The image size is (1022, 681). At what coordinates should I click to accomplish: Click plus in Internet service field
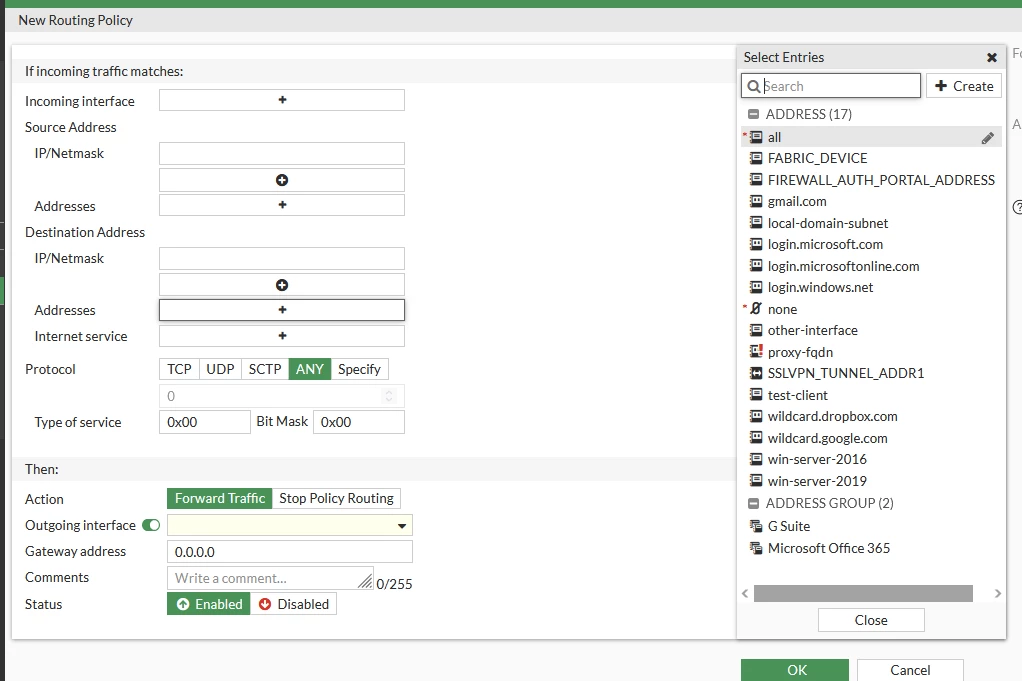pyautogui.click(x=282, y=336)
